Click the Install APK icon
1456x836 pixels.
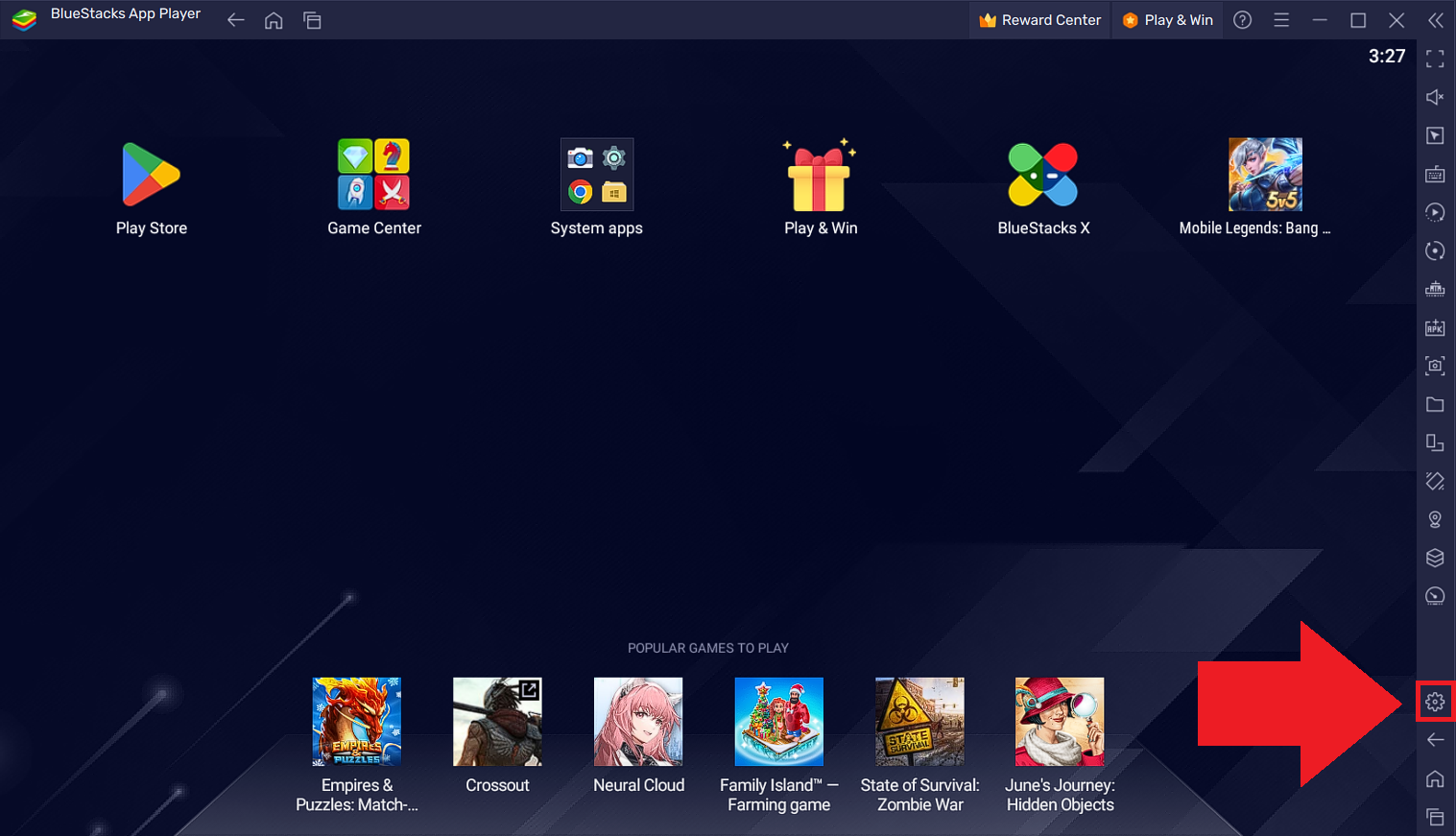pos(1435,327)
